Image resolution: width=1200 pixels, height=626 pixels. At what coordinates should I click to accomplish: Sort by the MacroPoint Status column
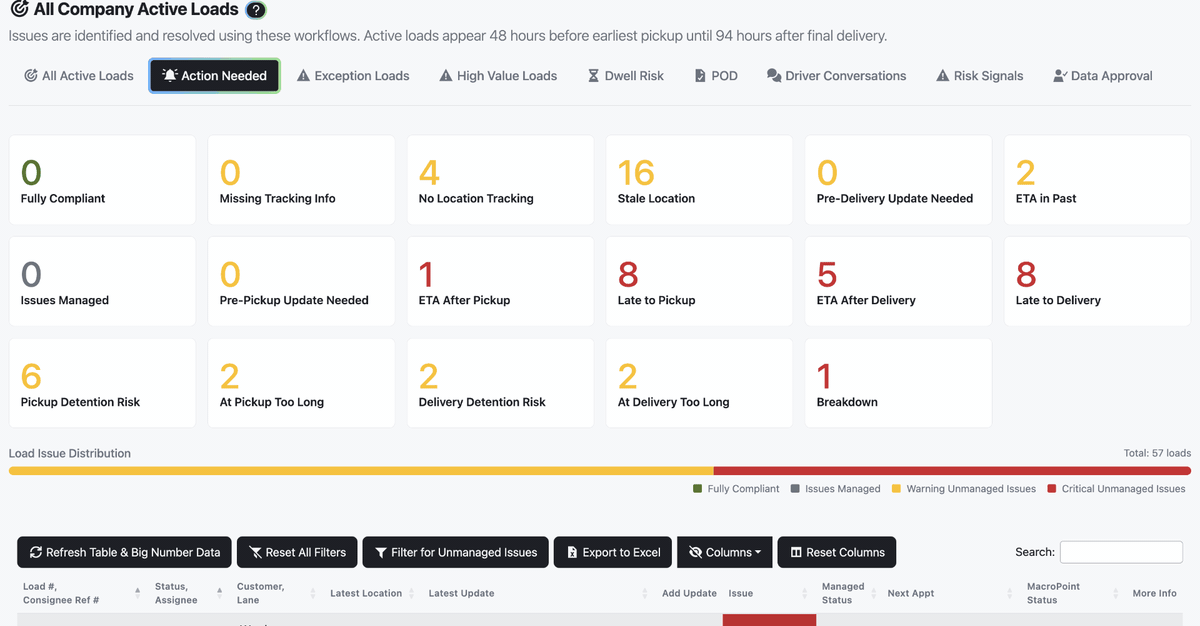pyautogui.click(x=1070, y=593)
